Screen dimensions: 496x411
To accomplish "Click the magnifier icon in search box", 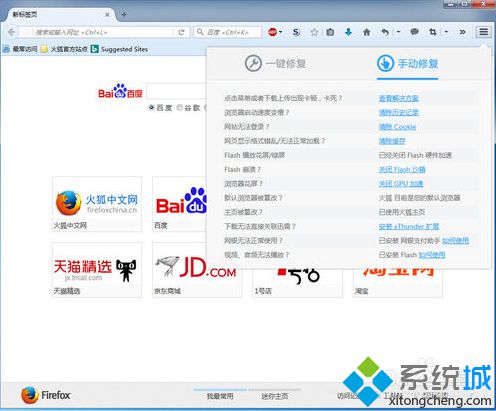I will click(200, 32).
